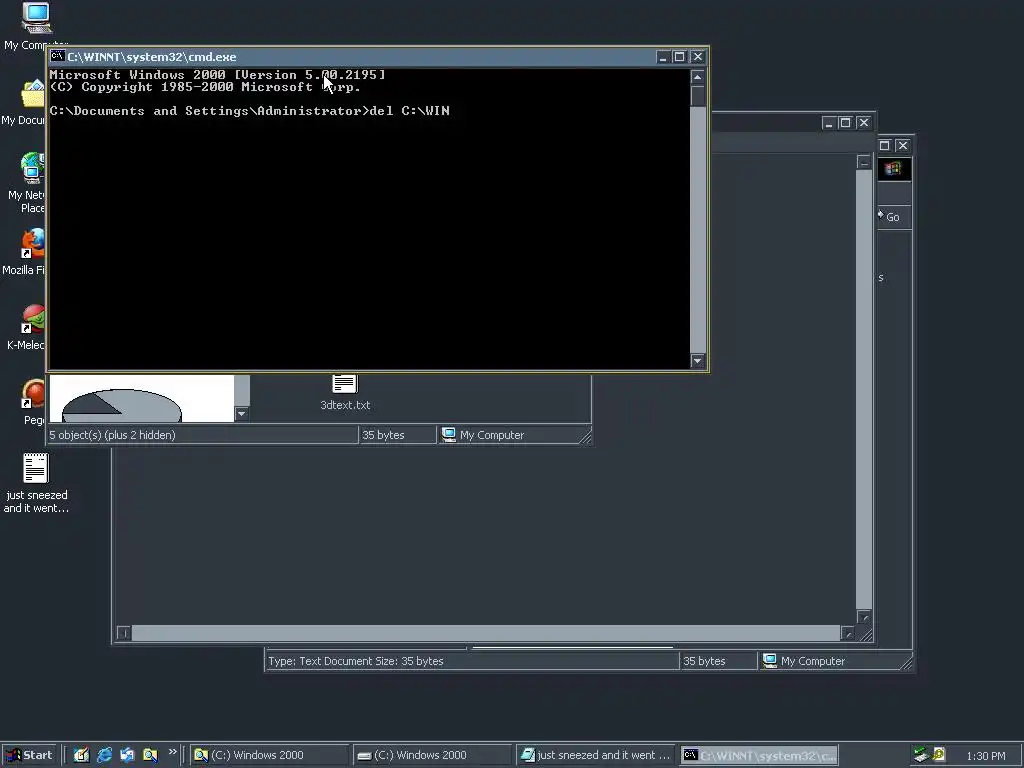
Task: Click the 1:30 PM system clock
Action: 986,756
